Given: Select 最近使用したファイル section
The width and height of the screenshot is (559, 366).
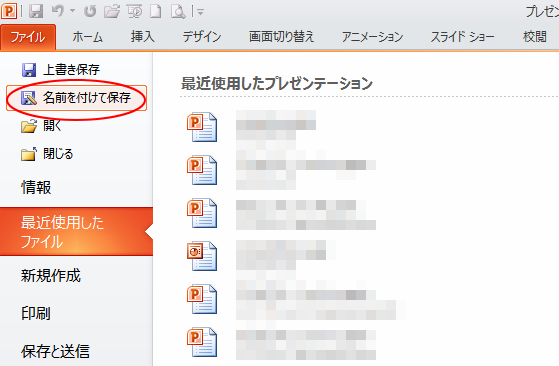Looking at the screenshot, I should click(x=76, y=232).
